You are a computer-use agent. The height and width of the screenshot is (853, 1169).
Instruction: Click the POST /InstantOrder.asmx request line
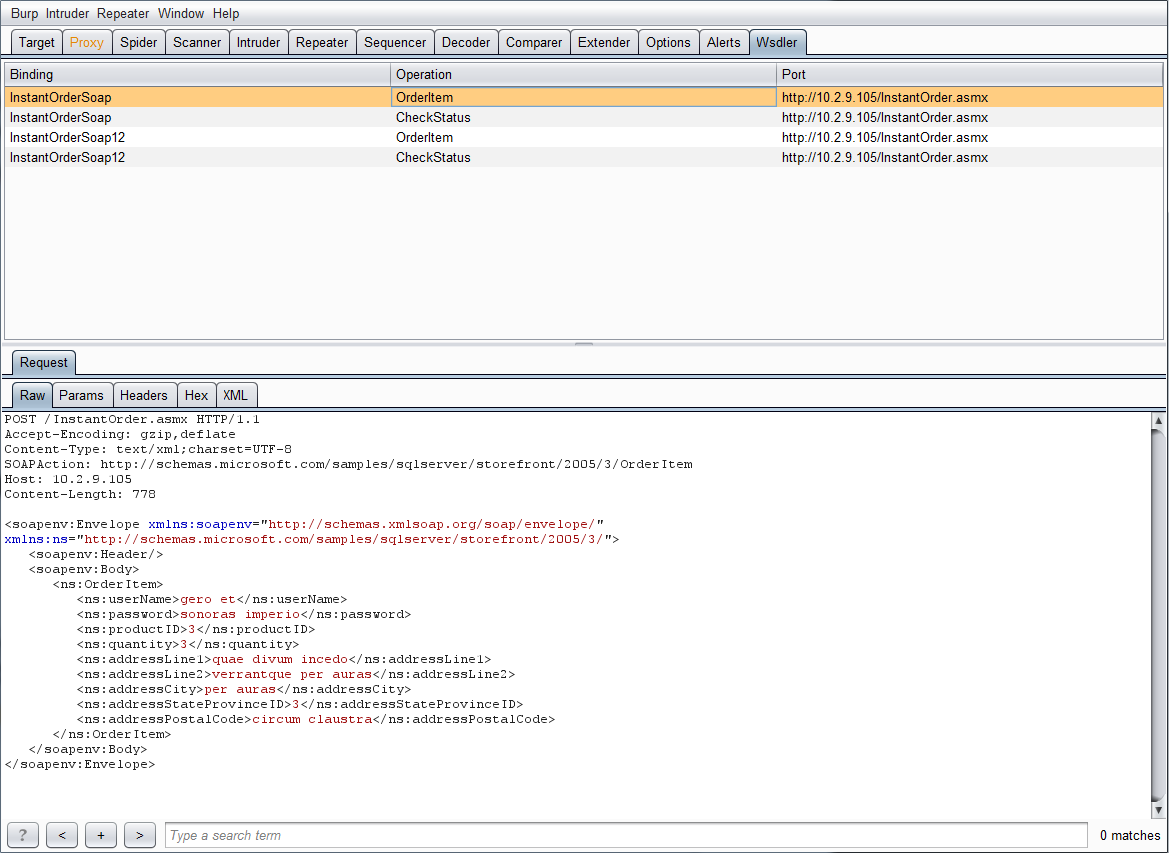pos(132,419)
